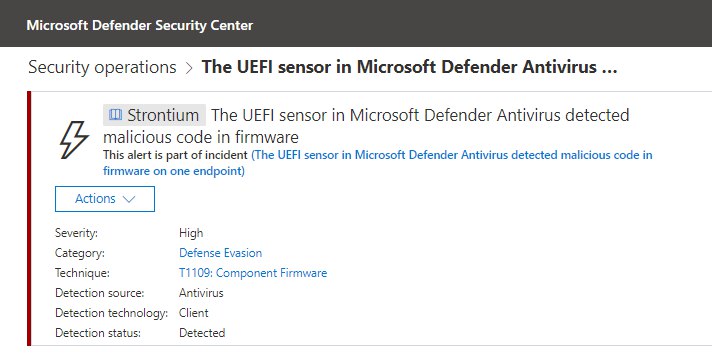This screenshot has width=712, height=363.
Task: Click the chevron inside Actions button
Action: click(x=129, y=199)
